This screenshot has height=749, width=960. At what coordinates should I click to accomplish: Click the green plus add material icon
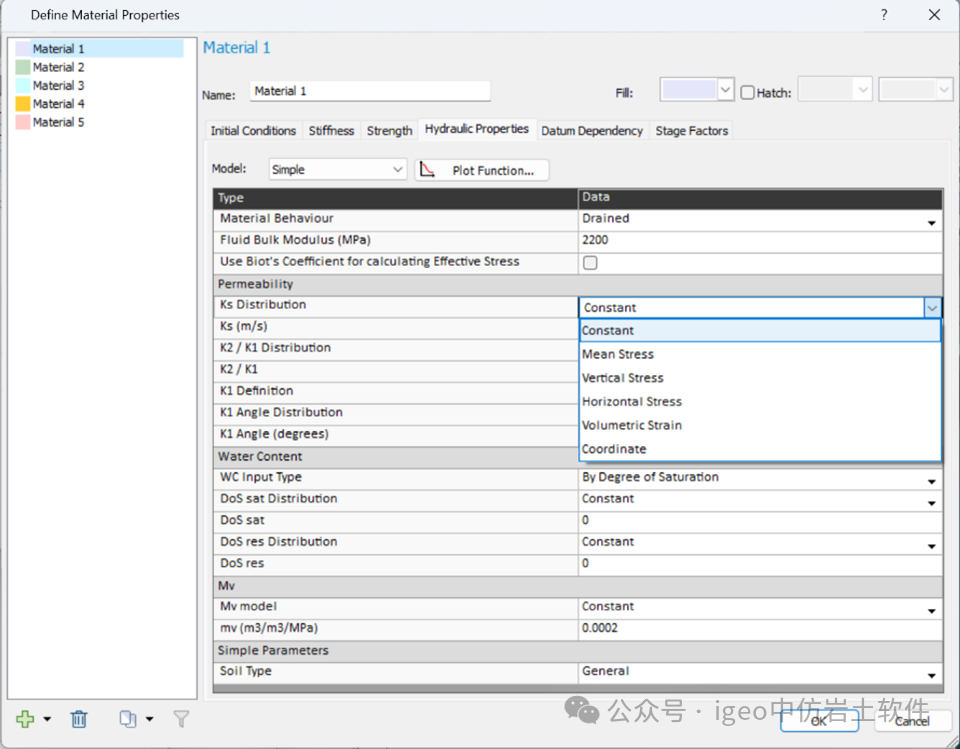tap(26, 719)
